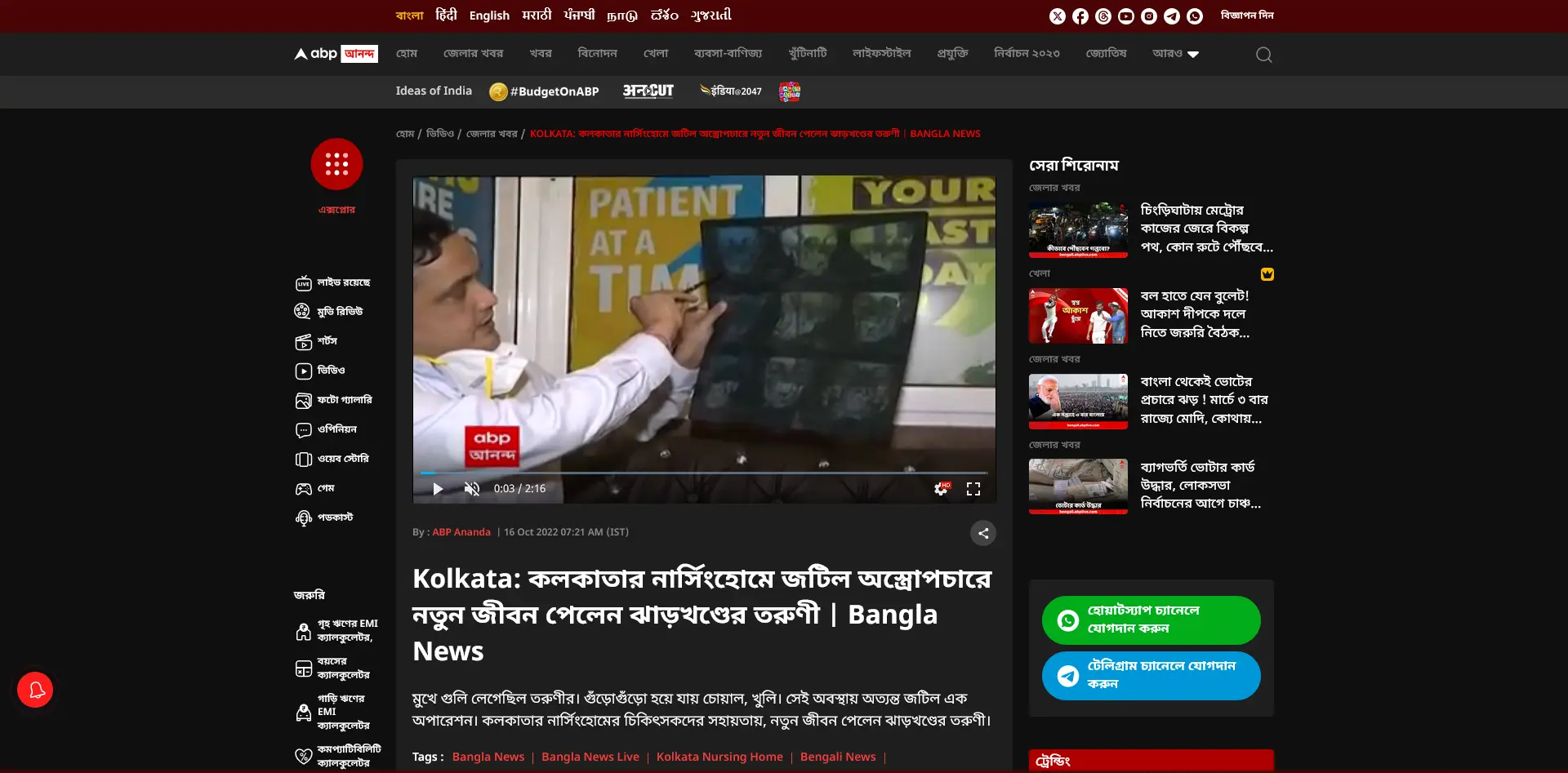1568x773 pixels.
Task: Click the video progress bar
Action: click(704, 473)
